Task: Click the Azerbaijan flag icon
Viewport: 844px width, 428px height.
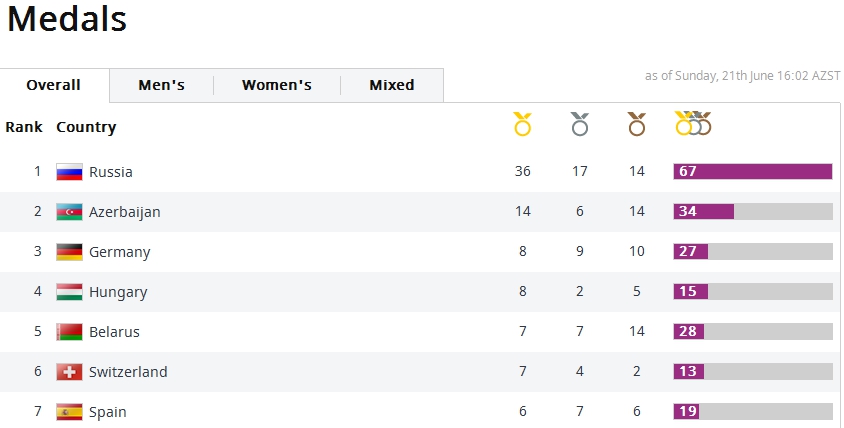Action: pos(69,212)
